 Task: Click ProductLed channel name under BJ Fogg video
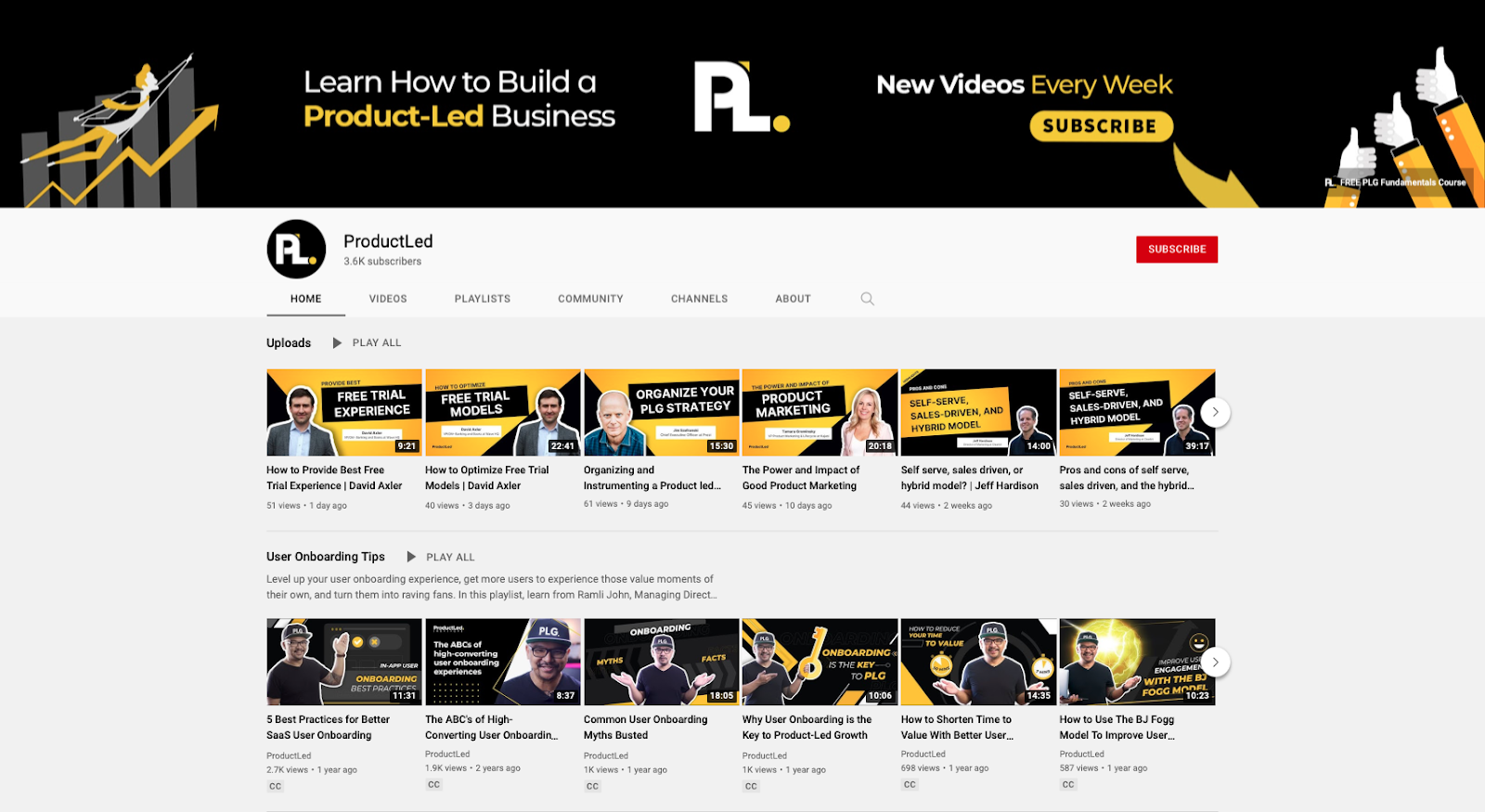pos(1082,754)
